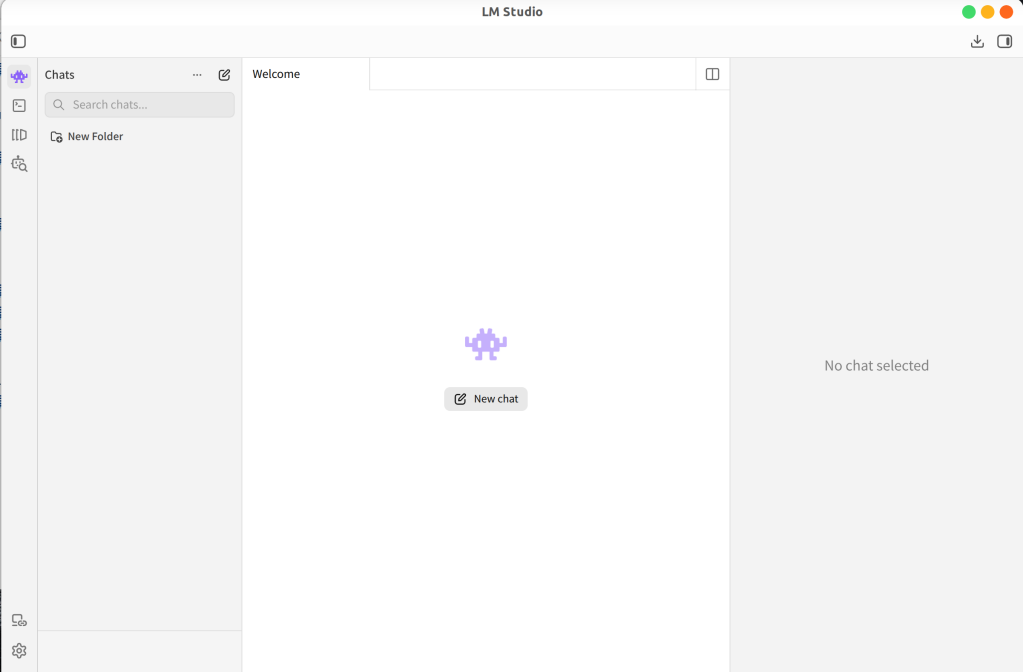1023x672 pixels.
Task: Click the No chat selected text
Action: click(876, 365)
